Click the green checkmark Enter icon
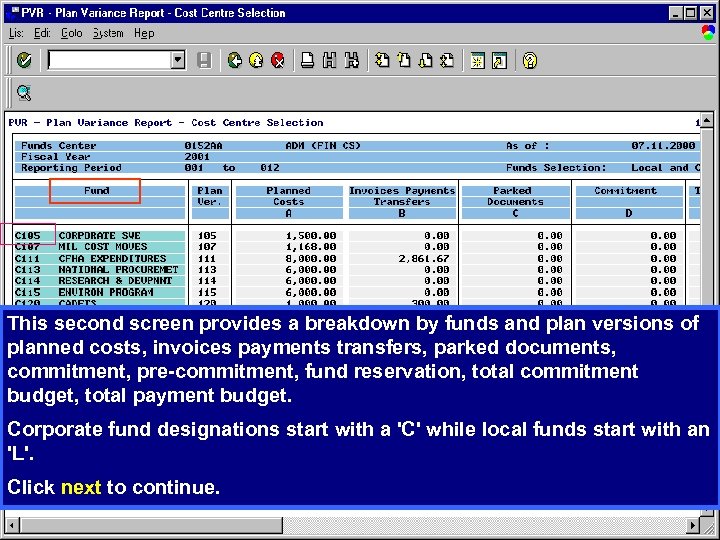720x540 pixels. [24, 60]
